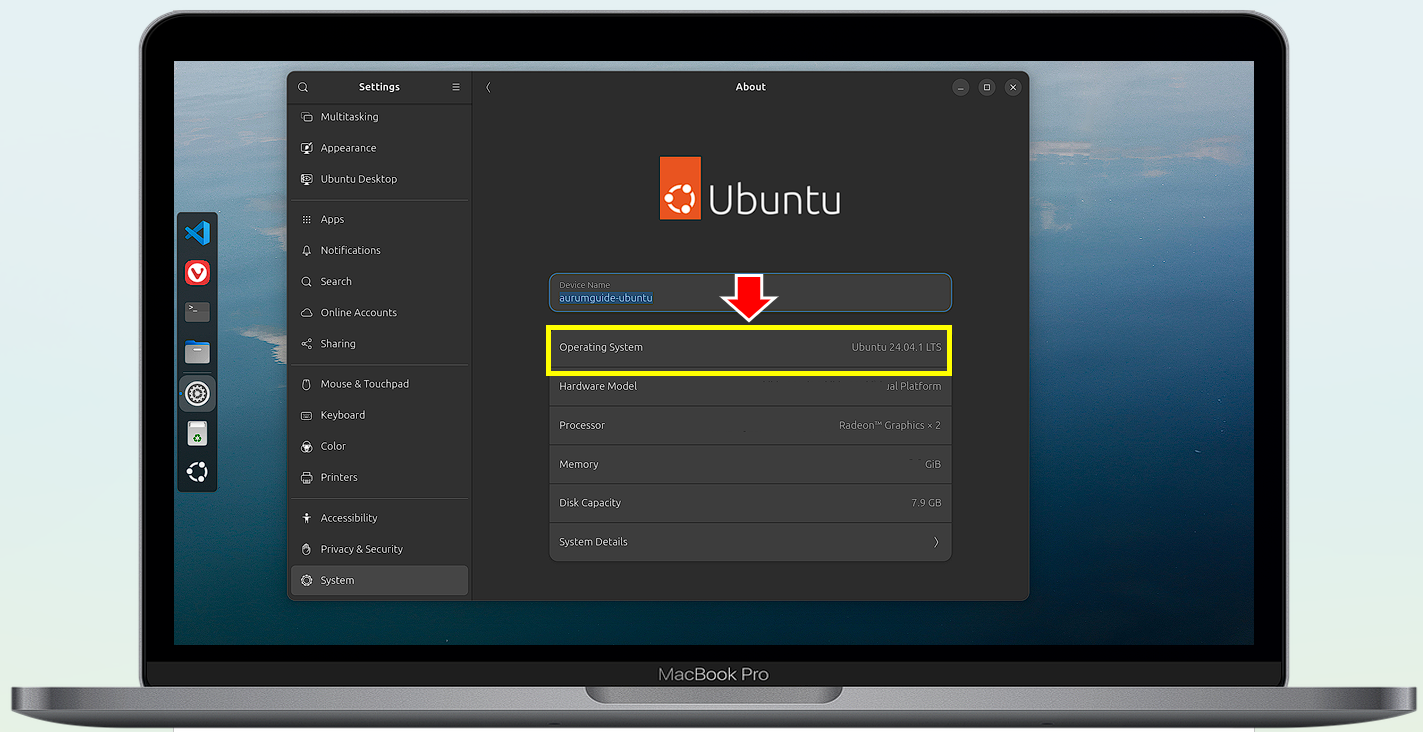The width and height of the screenshot is (1423, 732).
Task: Click the Settings gear icon in the dock
Action: click(197, 393)
